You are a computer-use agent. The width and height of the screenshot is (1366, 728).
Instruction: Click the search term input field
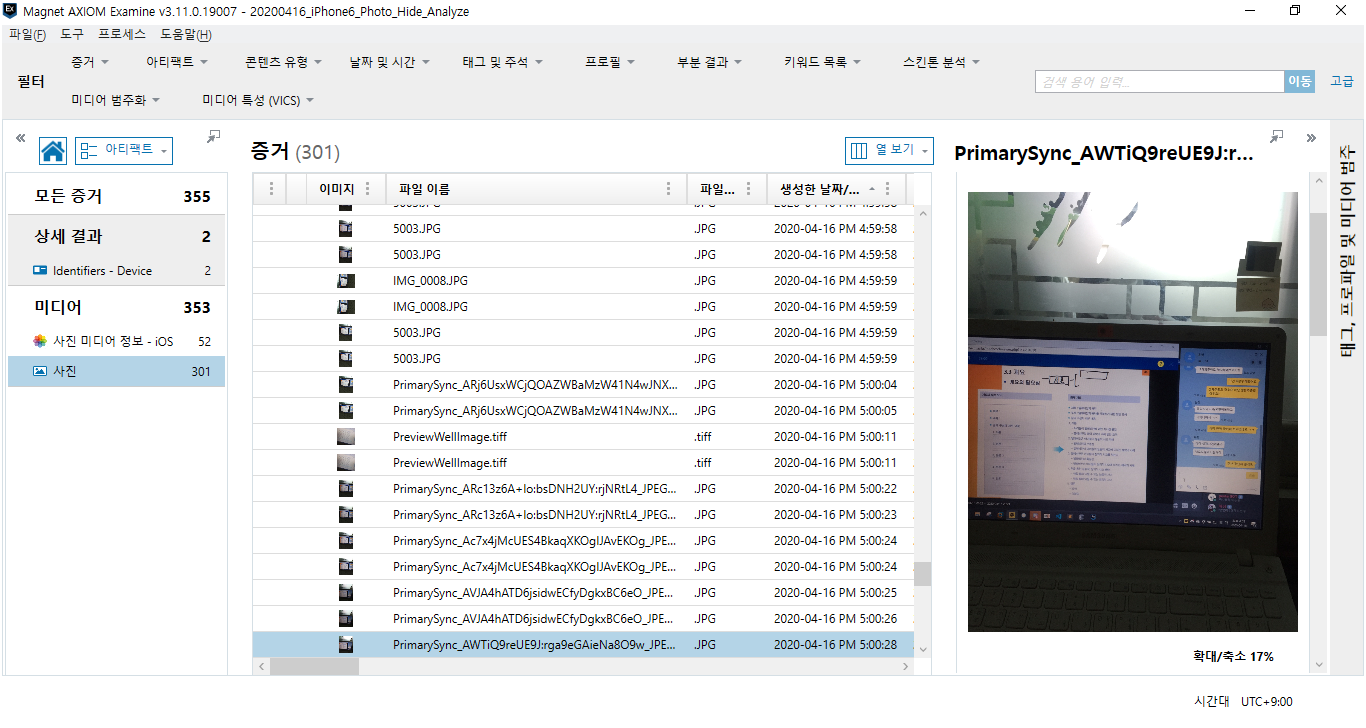(1159, 82)
